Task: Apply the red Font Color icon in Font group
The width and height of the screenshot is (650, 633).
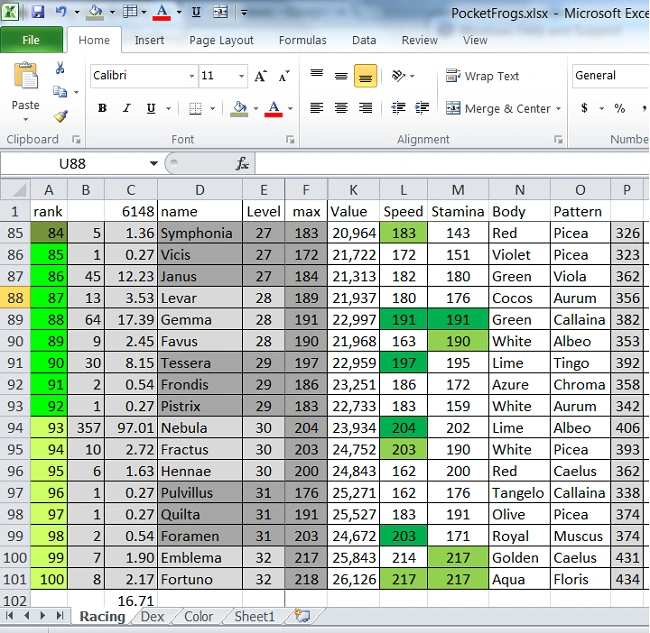Action: [x=274, y=109]
